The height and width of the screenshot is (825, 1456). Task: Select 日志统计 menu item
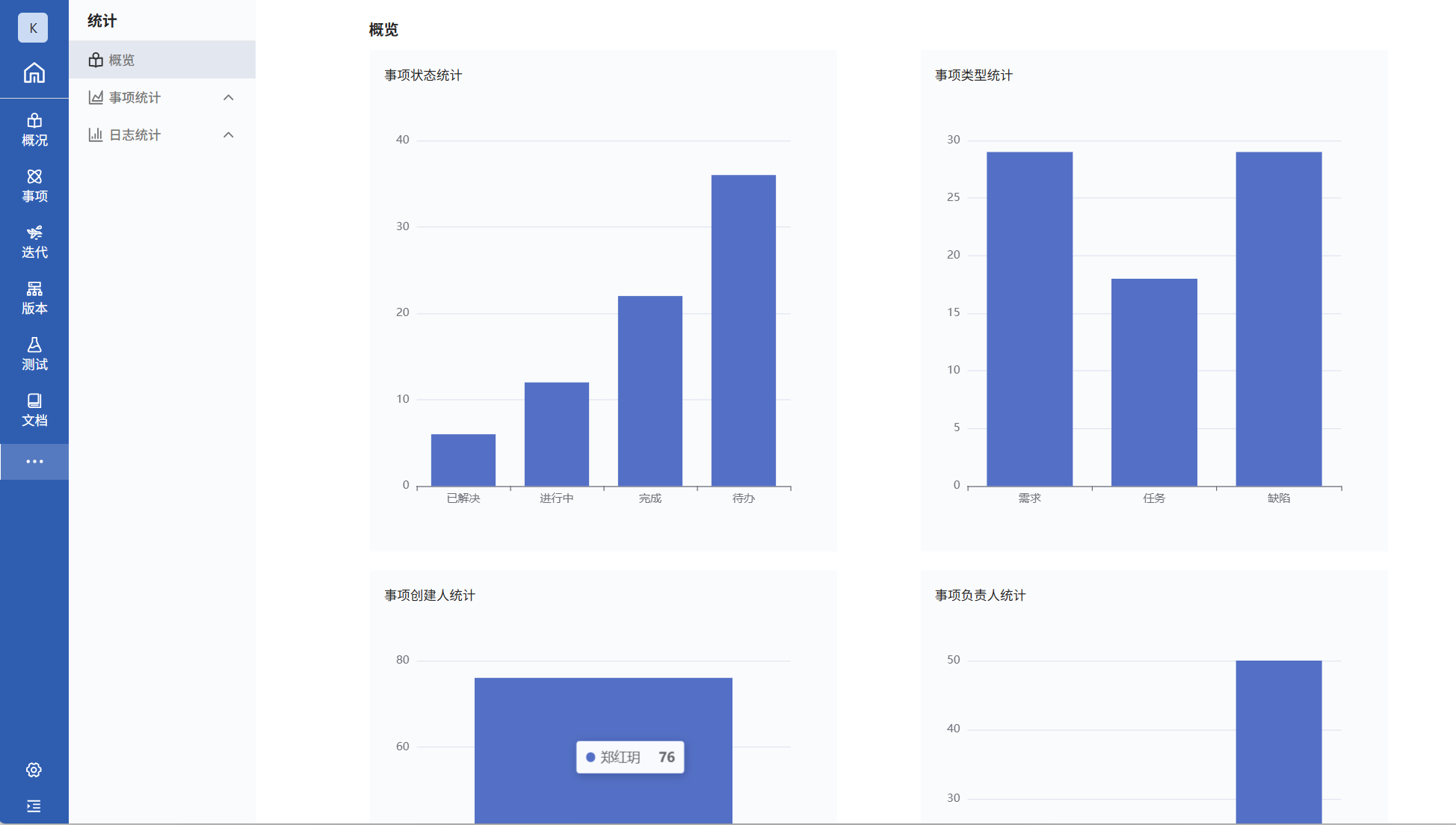[x=135, y=135]
